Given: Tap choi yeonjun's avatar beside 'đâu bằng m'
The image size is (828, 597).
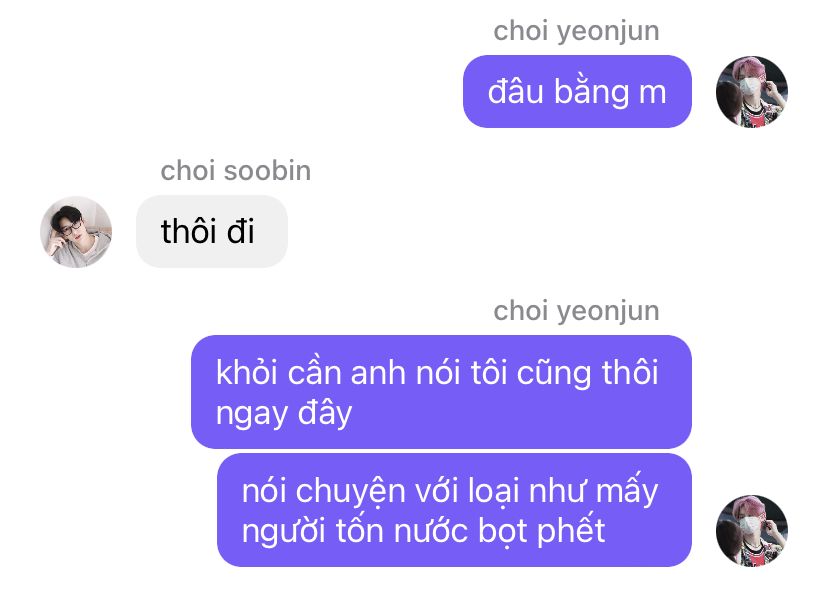Looking at the screenshot, I should [x=751, y=92].
